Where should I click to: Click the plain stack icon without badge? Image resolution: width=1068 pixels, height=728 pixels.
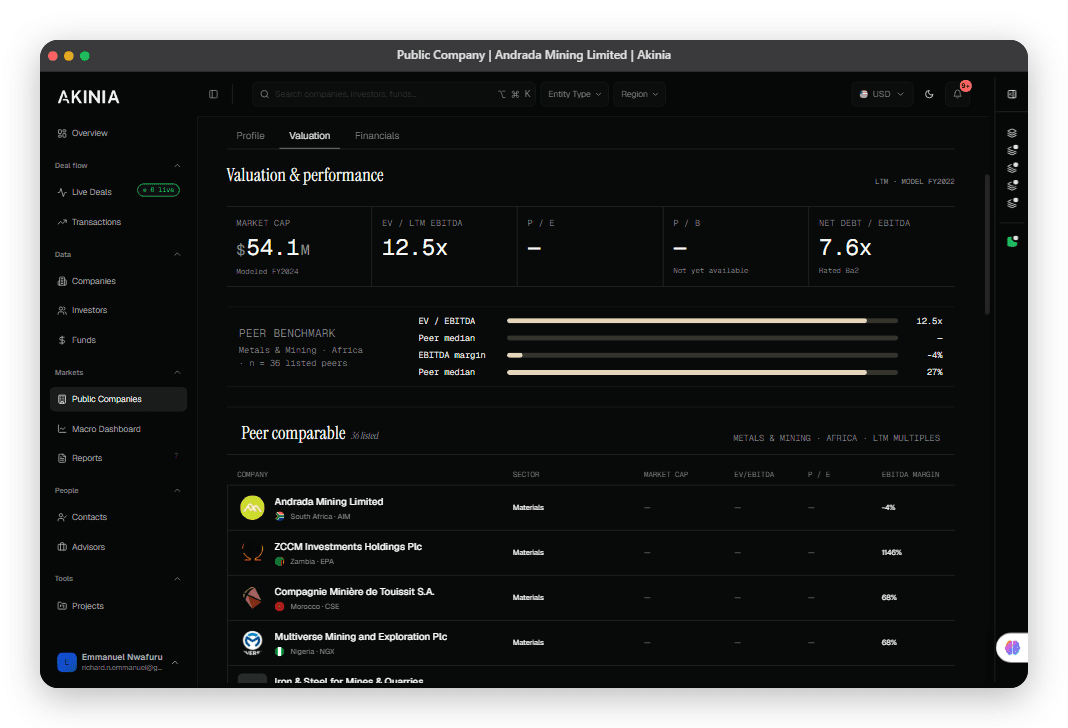(x=1012, y=133)
